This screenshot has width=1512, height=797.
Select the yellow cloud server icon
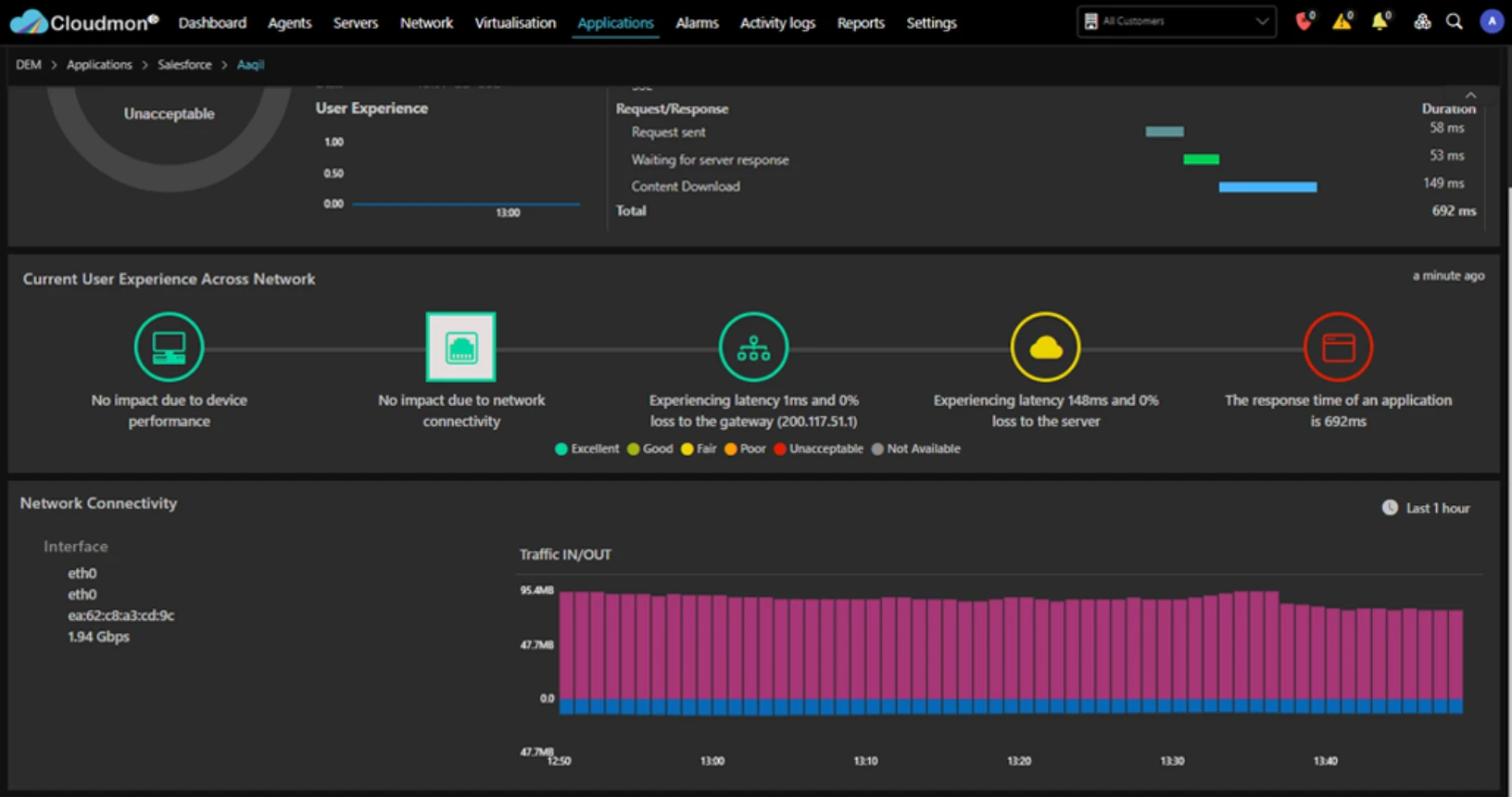pyautogui.click(x=1046, y=348)
